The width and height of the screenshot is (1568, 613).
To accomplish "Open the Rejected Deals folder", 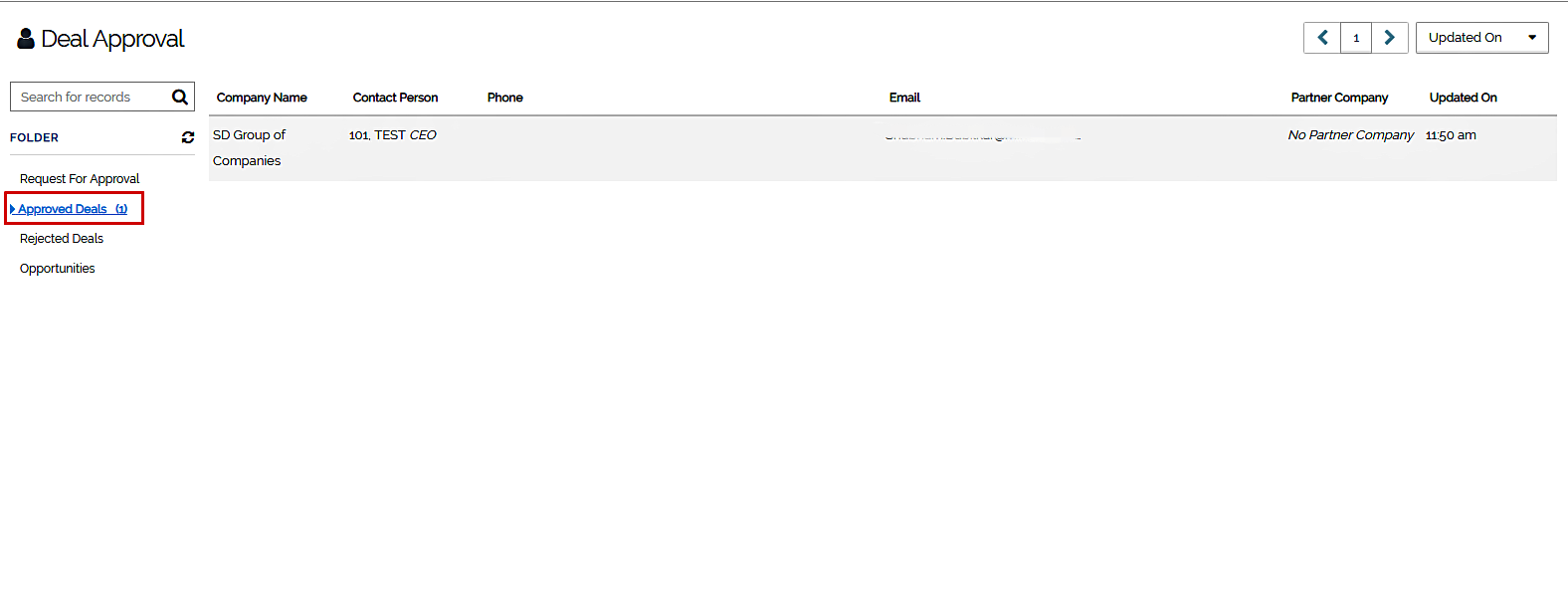I will pyautogui.click(x=62, y=239).
